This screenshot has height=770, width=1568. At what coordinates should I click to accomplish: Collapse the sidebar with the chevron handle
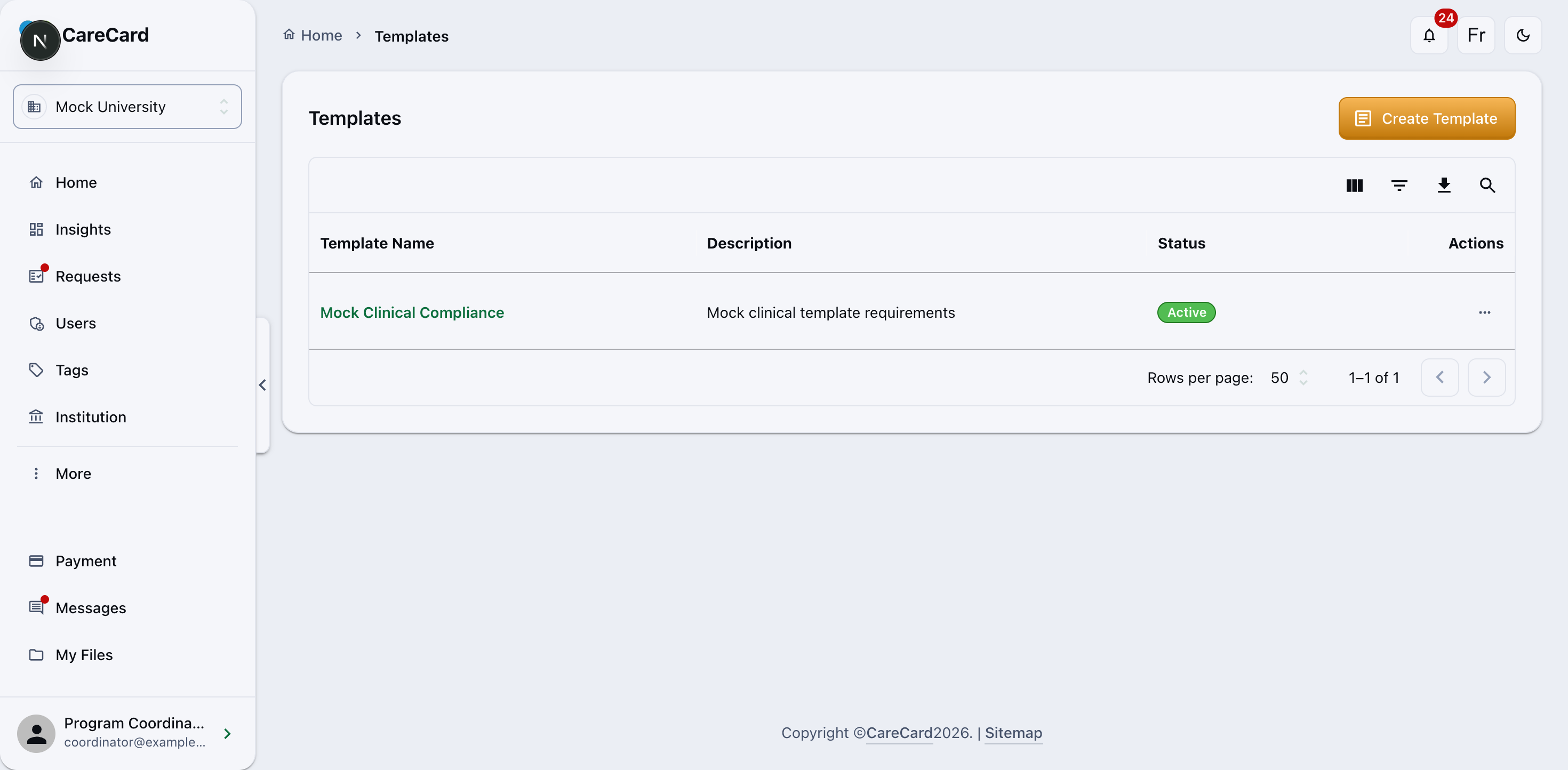coord(262,384)
